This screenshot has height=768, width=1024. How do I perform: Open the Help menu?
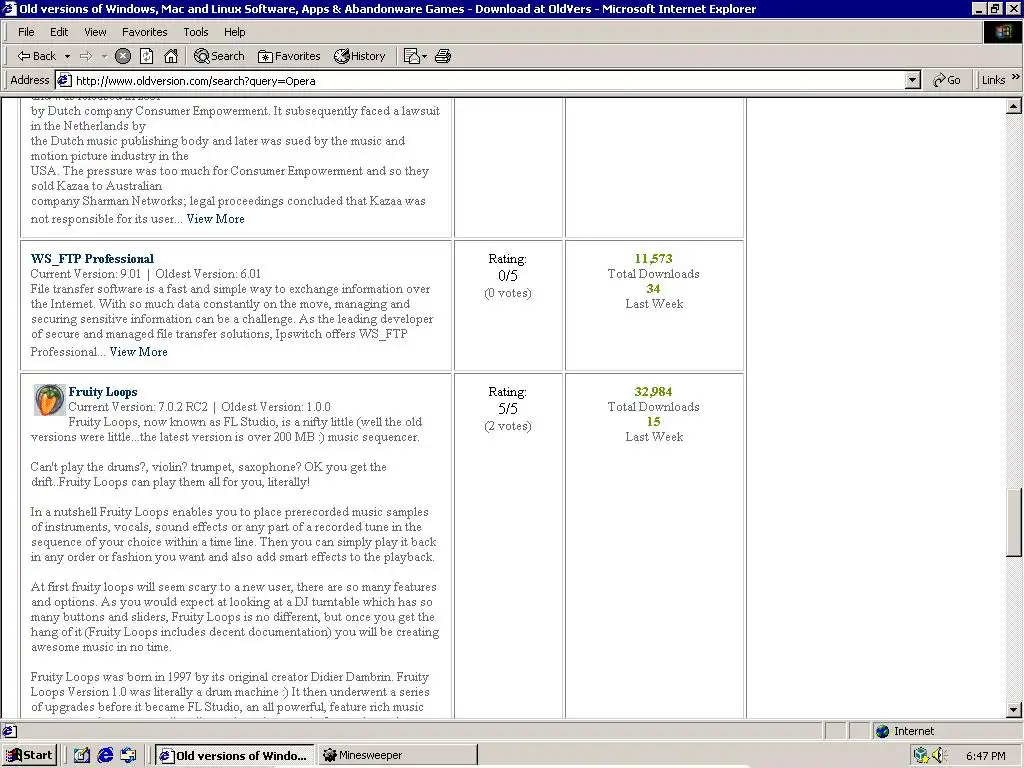(234, 32)
